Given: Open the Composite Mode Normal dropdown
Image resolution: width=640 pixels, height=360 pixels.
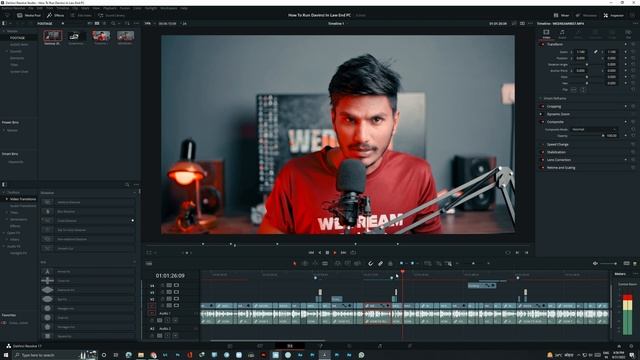Looking at the screenshot, I should [593, 129].
